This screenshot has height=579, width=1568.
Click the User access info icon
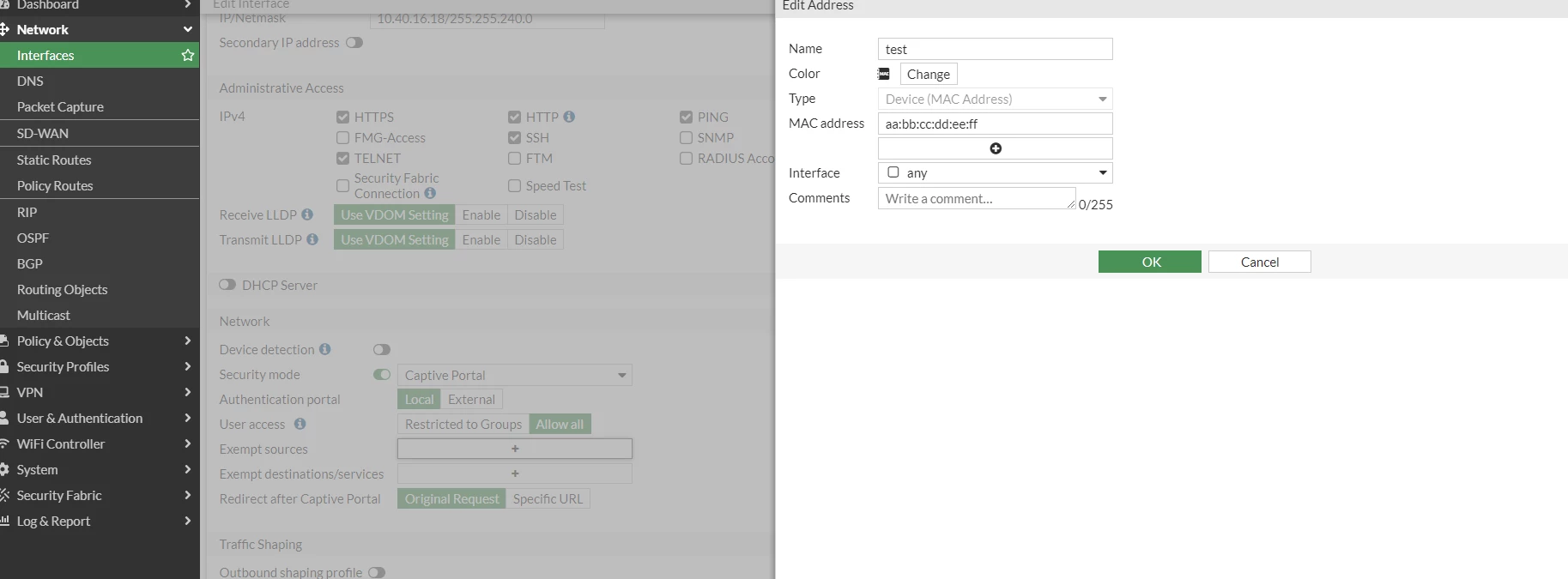[x=300, y=424]
